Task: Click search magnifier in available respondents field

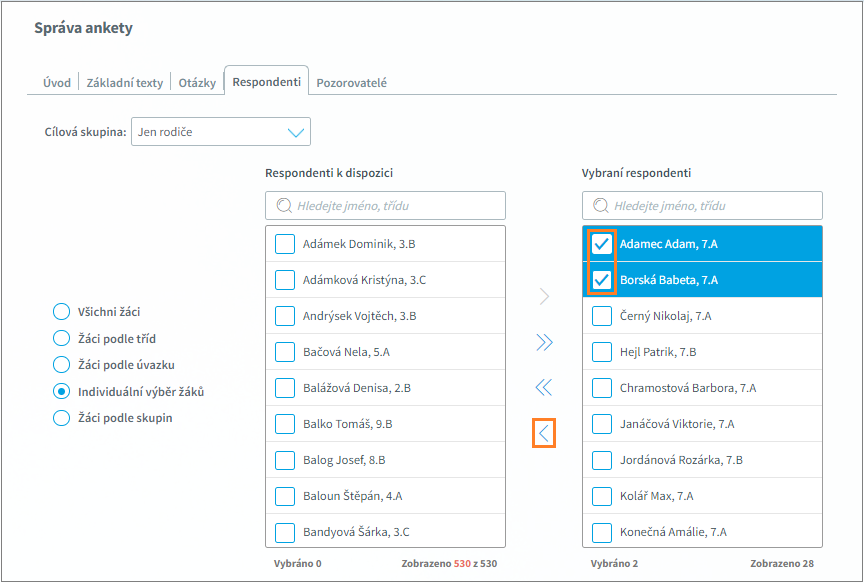Action: pyautogui.click(x=284, y=206)
